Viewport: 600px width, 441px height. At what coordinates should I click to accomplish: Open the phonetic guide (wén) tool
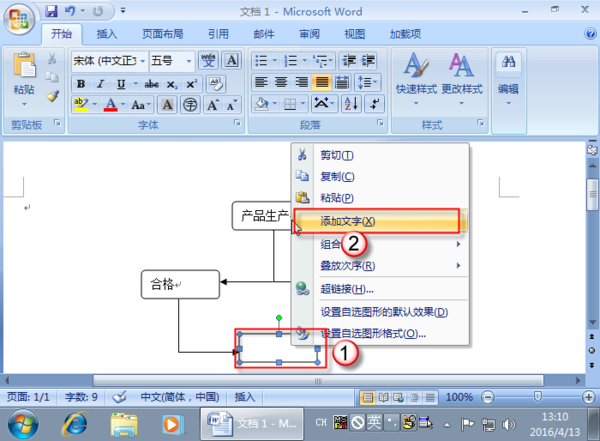(x=209, y=60)
